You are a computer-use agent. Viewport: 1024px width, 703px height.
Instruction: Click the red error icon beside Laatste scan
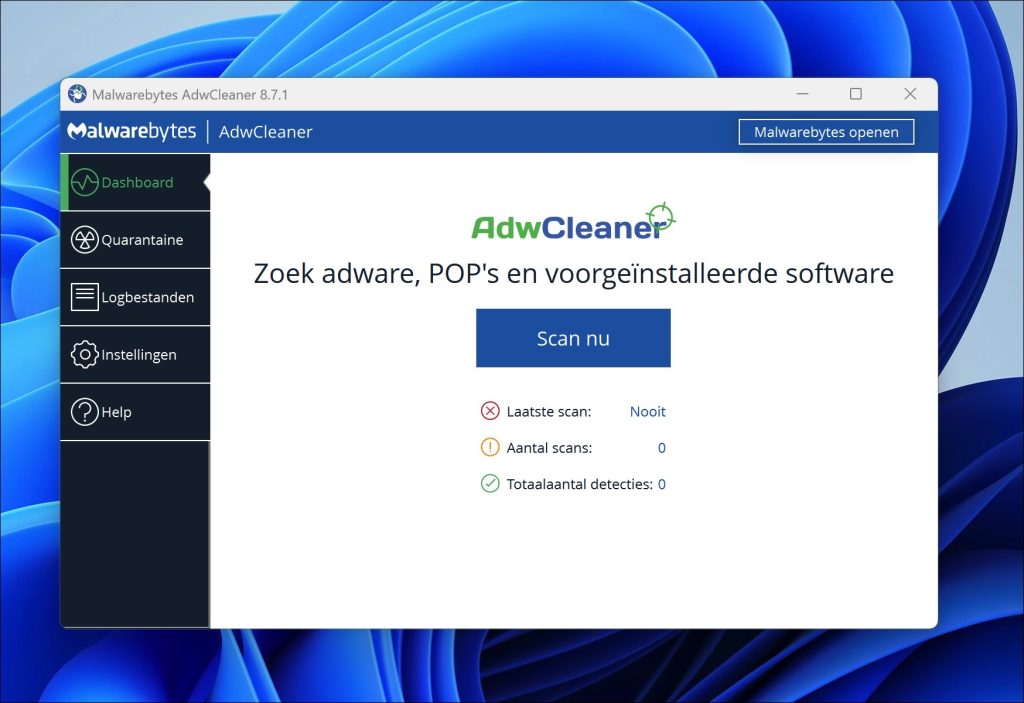[x=489, y=410]
